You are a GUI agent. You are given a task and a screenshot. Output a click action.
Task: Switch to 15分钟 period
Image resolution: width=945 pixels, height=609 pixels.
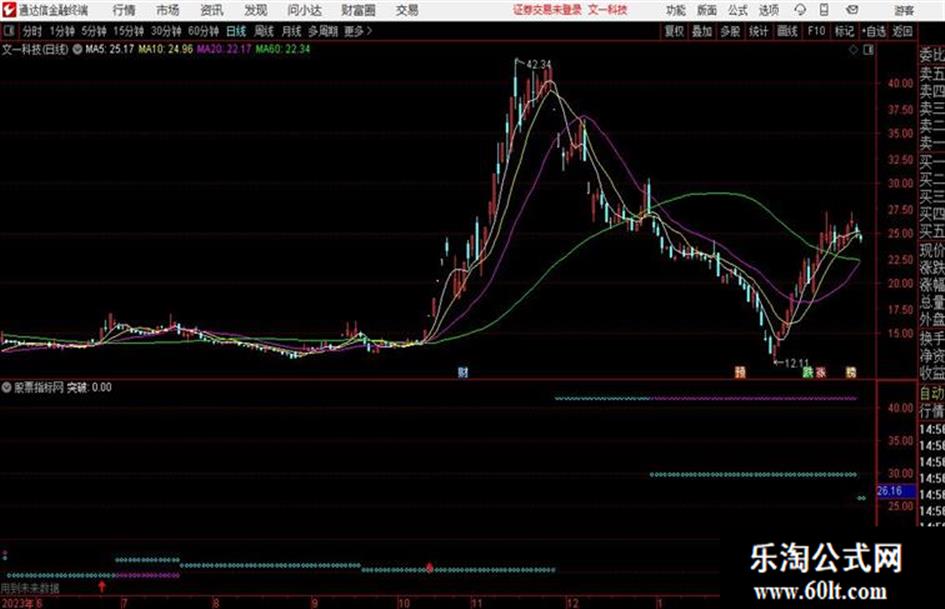pyautogui.click(x=128, y=31)
